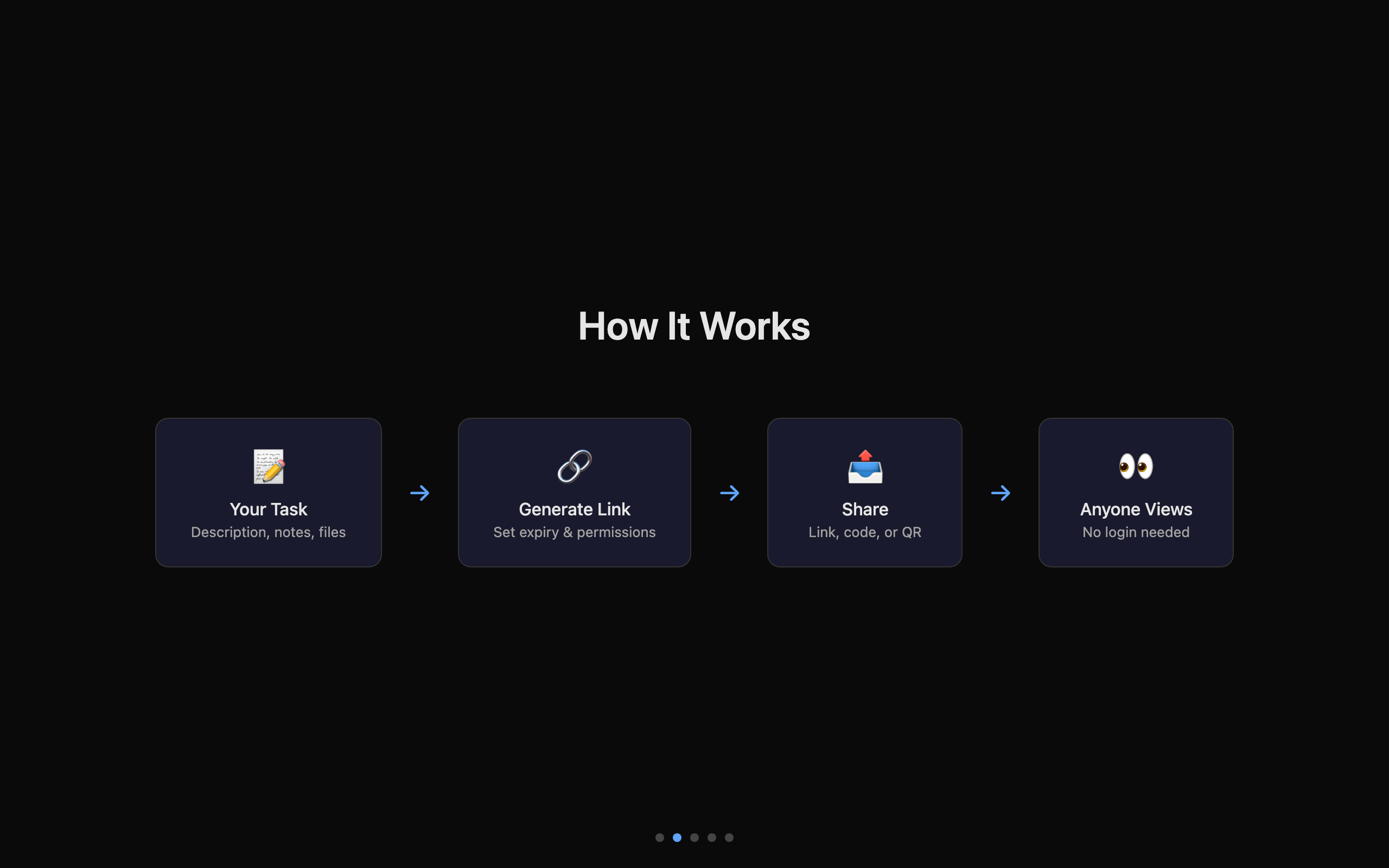Image resolution: width=1389 pixels, height=868 pixels.
Task: Click the arrow between Share and Anyone Views
Action: click(x=1001, y=493)
